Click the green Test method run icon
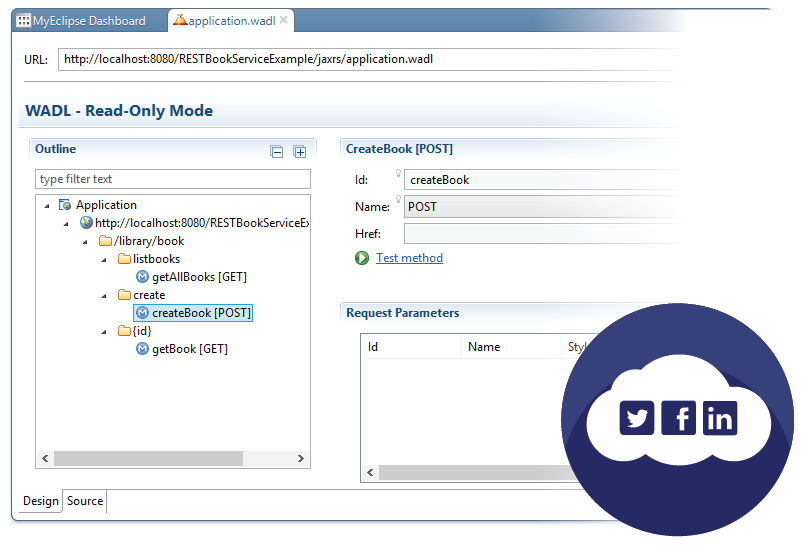Image resolution: width=804 pixels, height=546 pixels. click(362, 258)
